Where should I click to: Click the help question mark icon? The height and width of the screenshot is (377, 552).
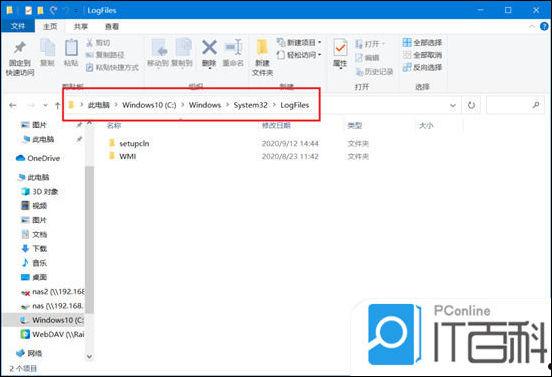click(x=544, y=26)
